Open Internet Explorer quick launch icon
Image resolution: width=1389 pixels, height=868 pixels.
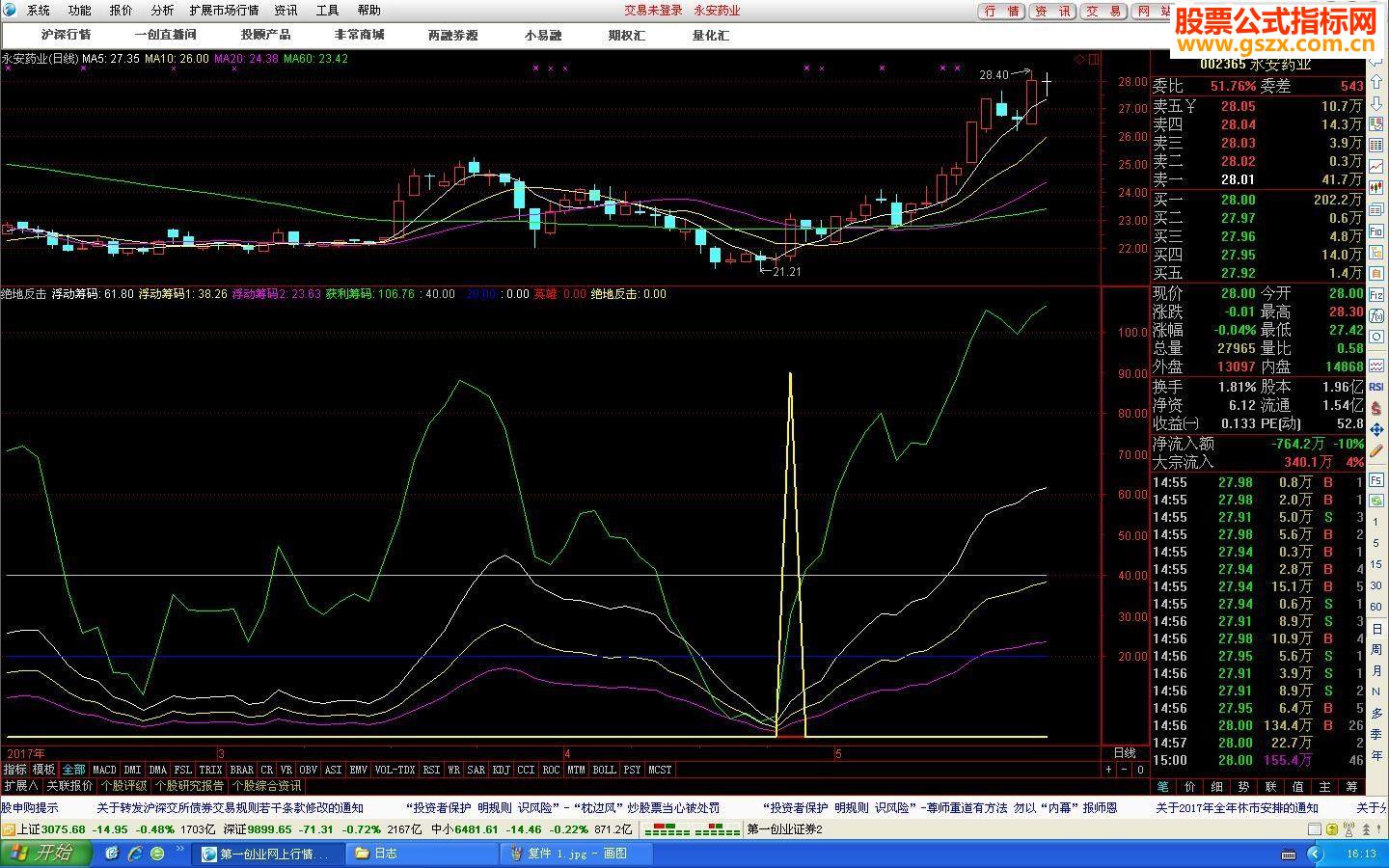135,853
